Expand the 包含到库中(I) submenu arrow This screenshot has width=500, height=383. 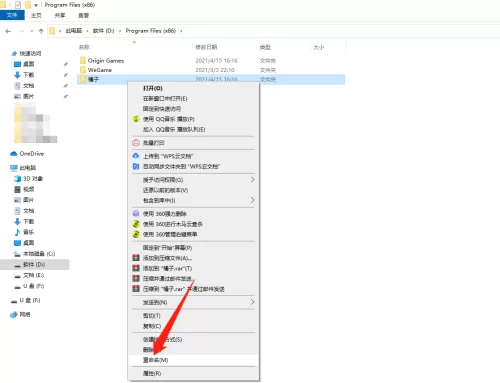(252, 200)
